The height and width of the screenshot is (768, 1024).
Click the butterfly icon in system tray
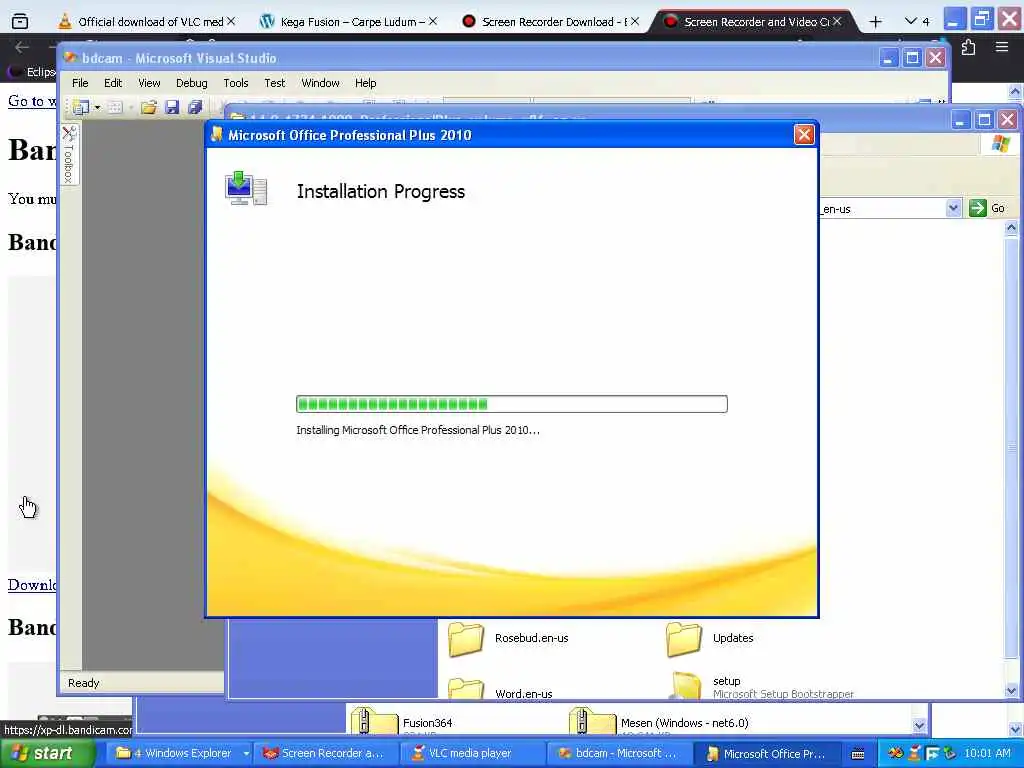[895, 754]
